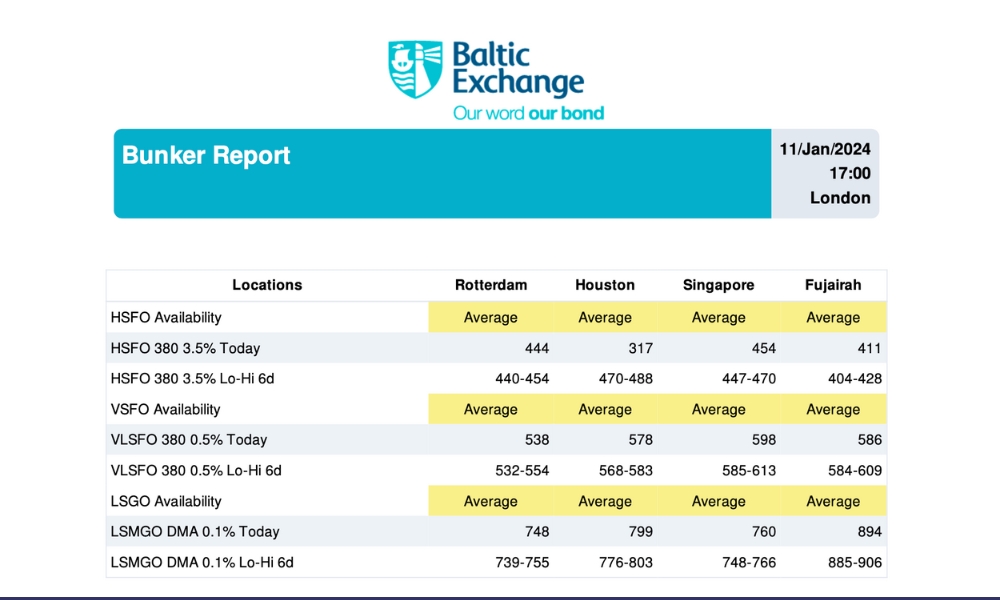Click Rotterdam LSMGO Lo-Hi range 739-755
This screenshot has width=1000, height=600.
click(x=522, y=563)
